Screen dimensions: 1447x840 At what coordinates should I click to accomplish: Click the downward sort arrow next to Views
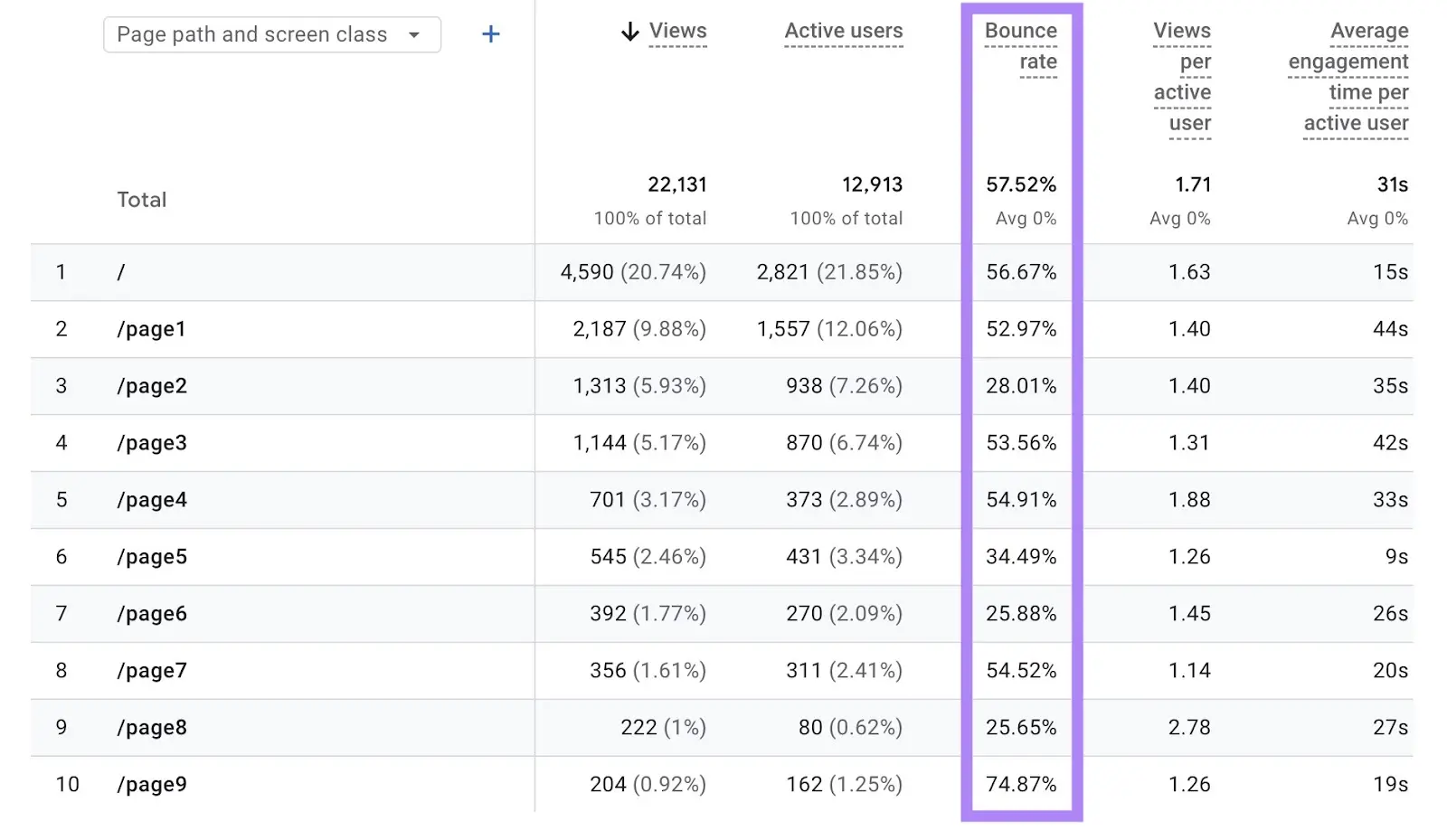pos(629,30)
